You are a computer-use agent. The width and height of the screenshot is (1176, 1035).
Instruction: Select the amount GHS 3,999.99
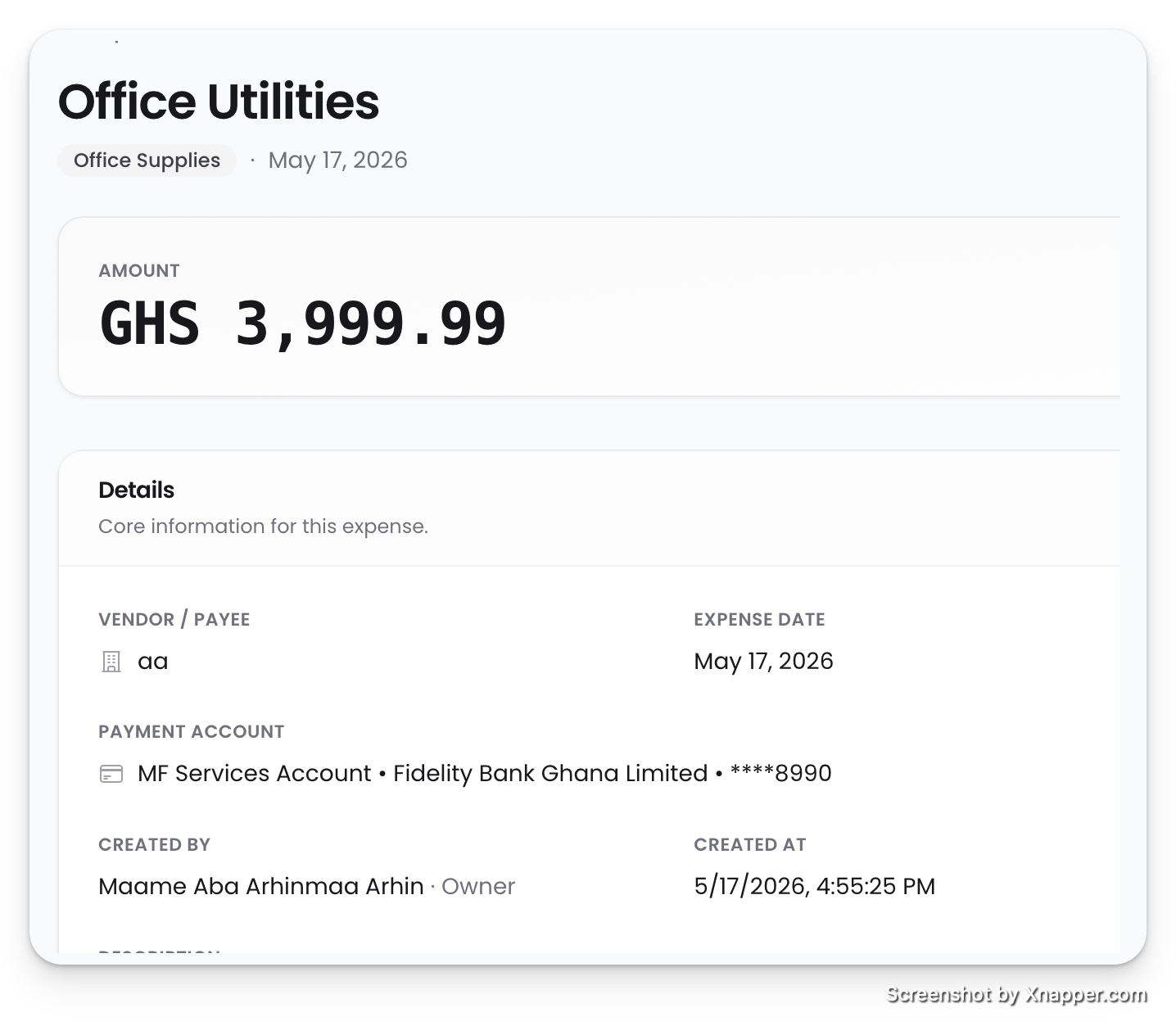303,324
